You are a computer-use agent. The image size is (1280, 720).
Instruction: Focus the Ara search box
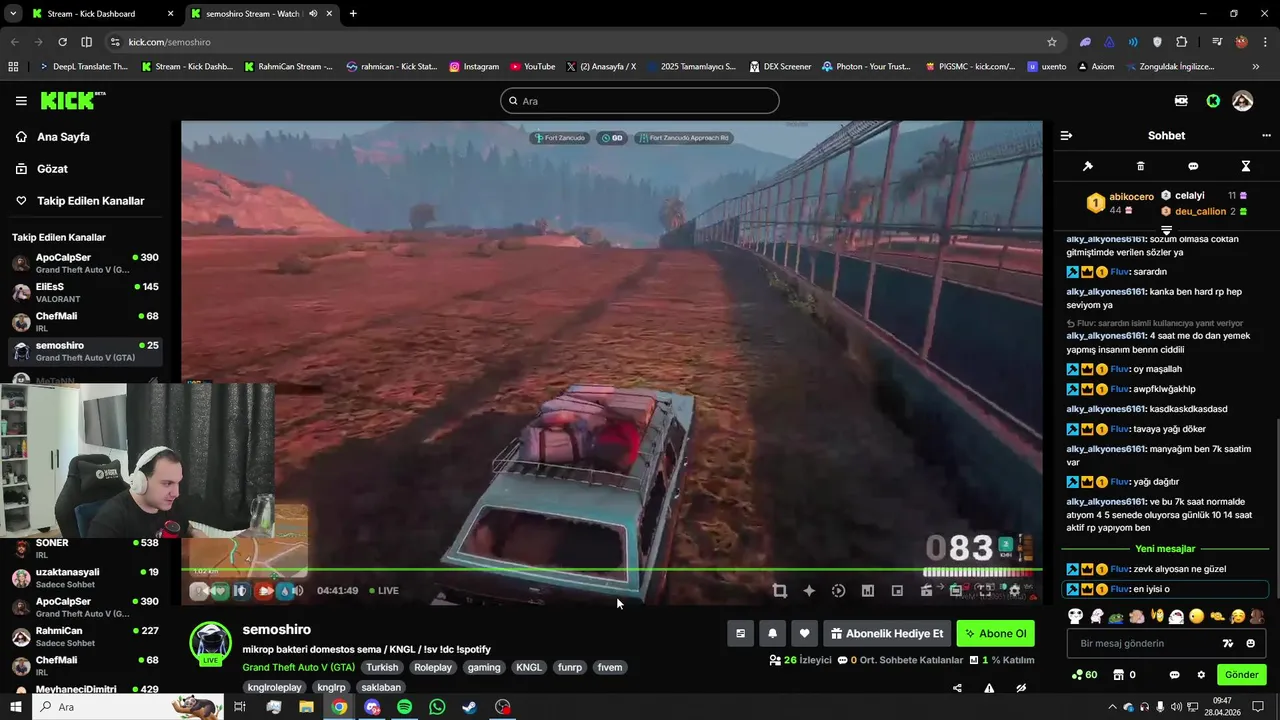pos(639,101)
